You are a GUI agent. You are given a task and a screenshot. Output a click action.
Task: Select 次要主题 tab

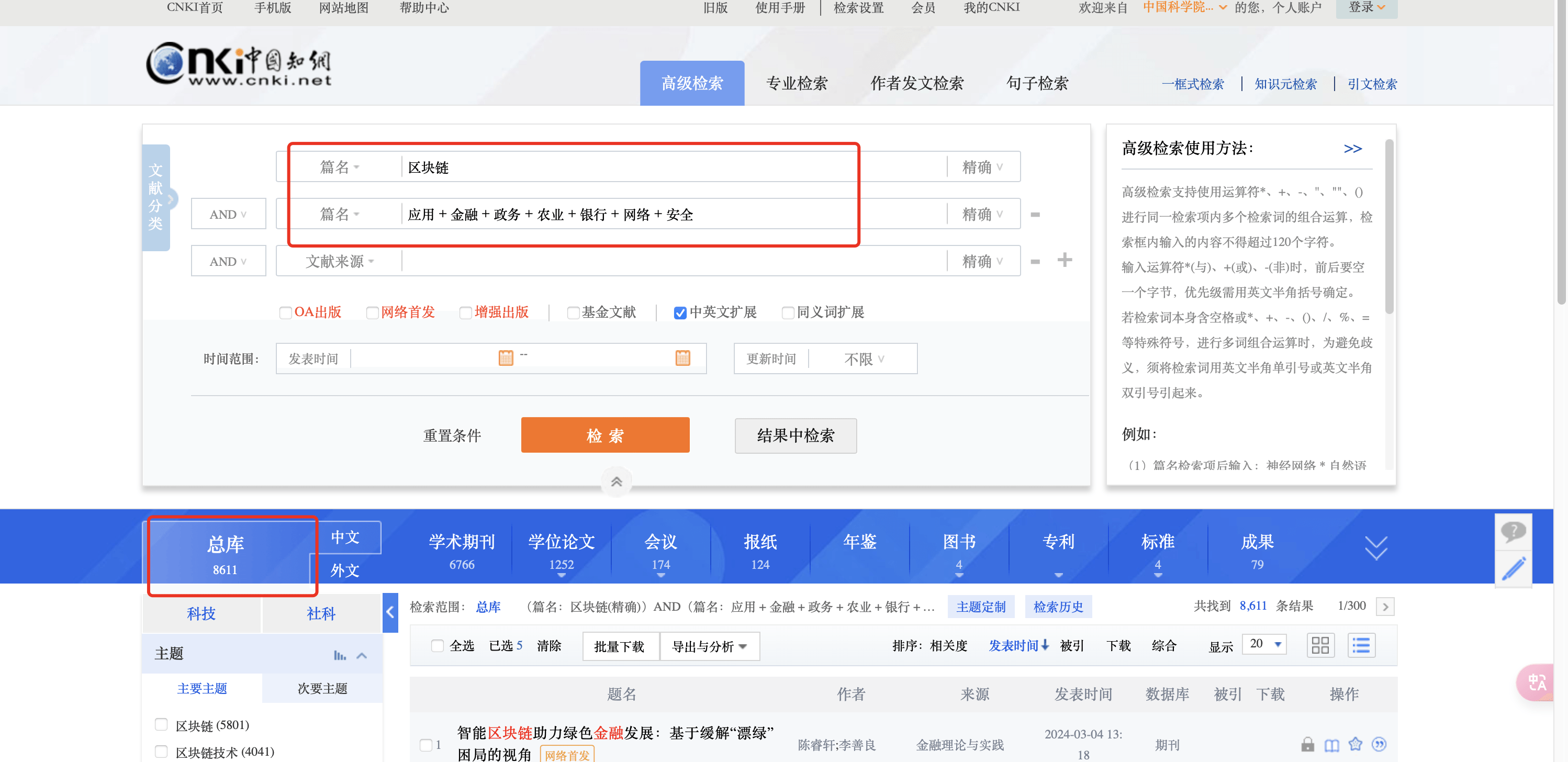(x=322, y=688)
